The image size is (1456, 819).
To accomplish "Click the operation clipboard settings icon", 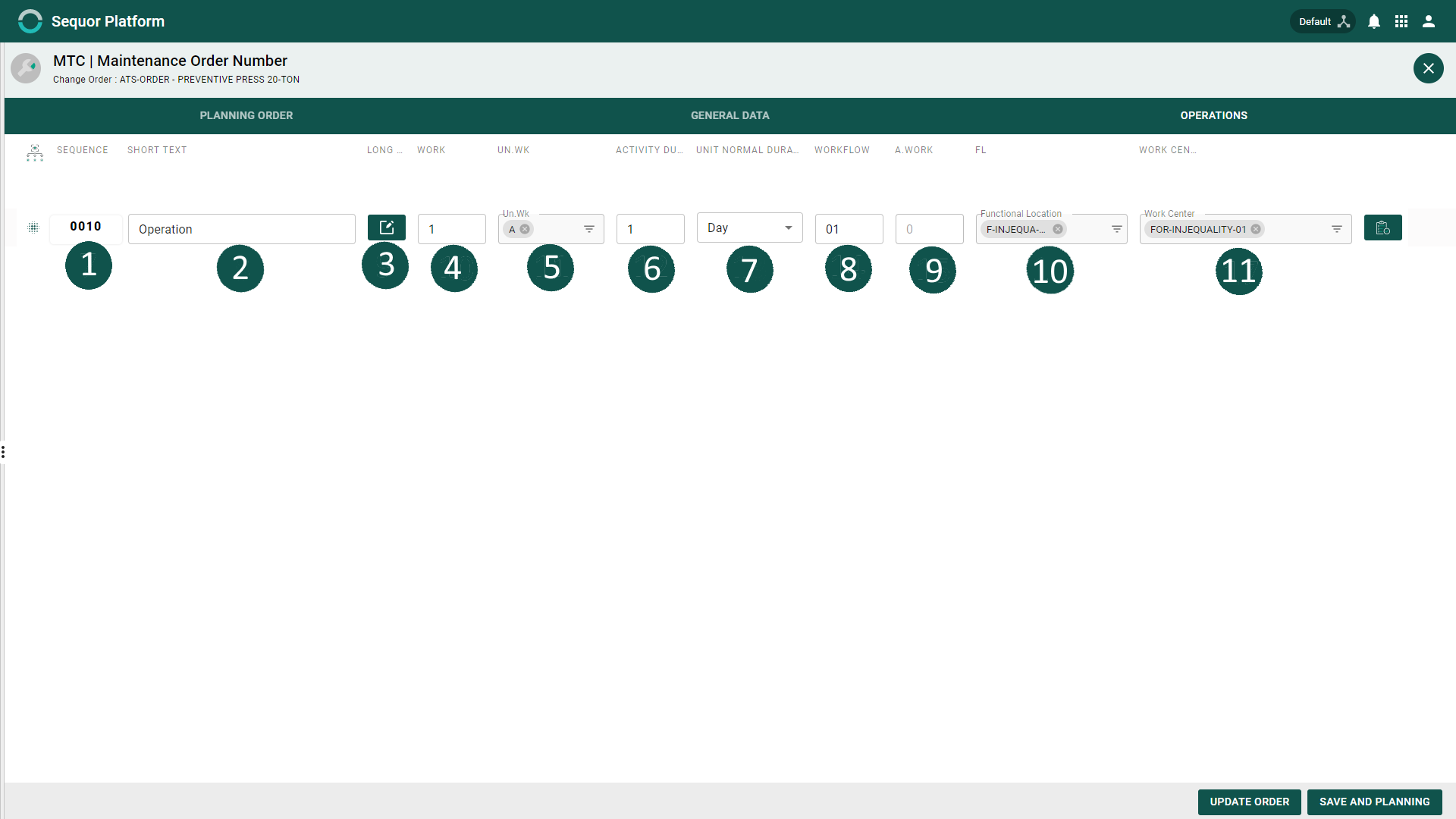I will tap(1382, 227).
